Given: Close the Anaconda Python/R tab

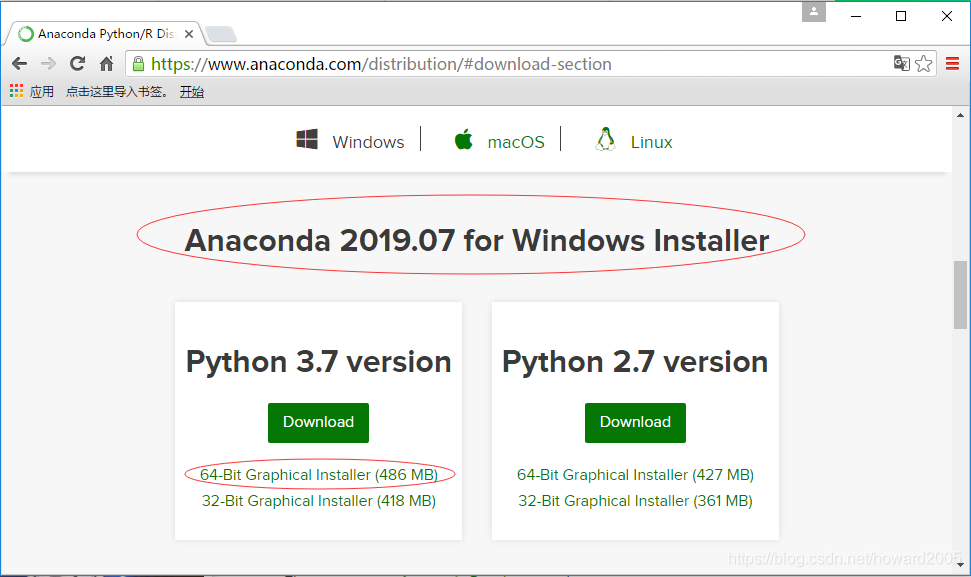Looking at the screenshot, I should [x=189, y=33].
